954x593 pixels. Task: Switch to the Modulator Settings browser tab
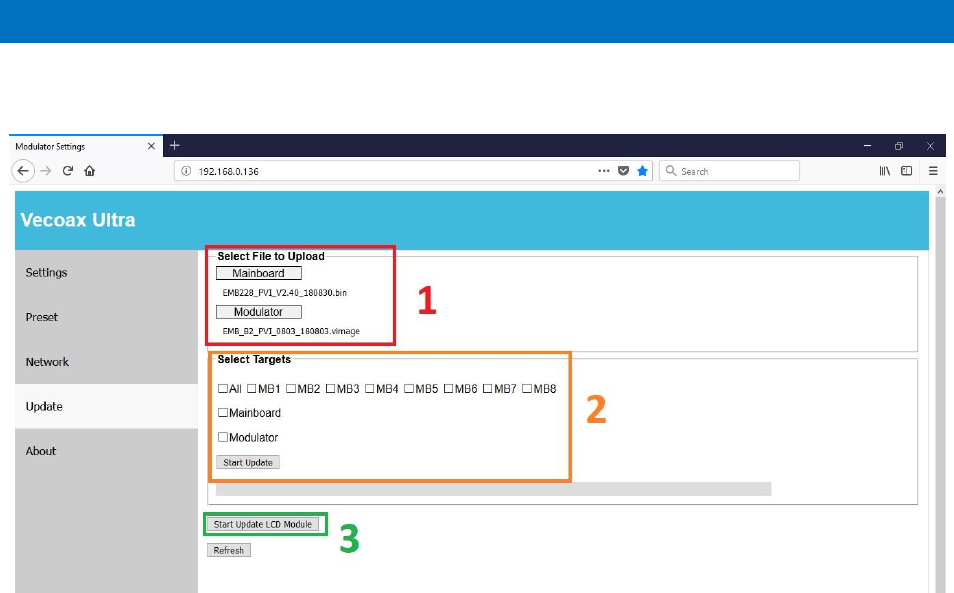pyautogui.click(x=86, y=146)
